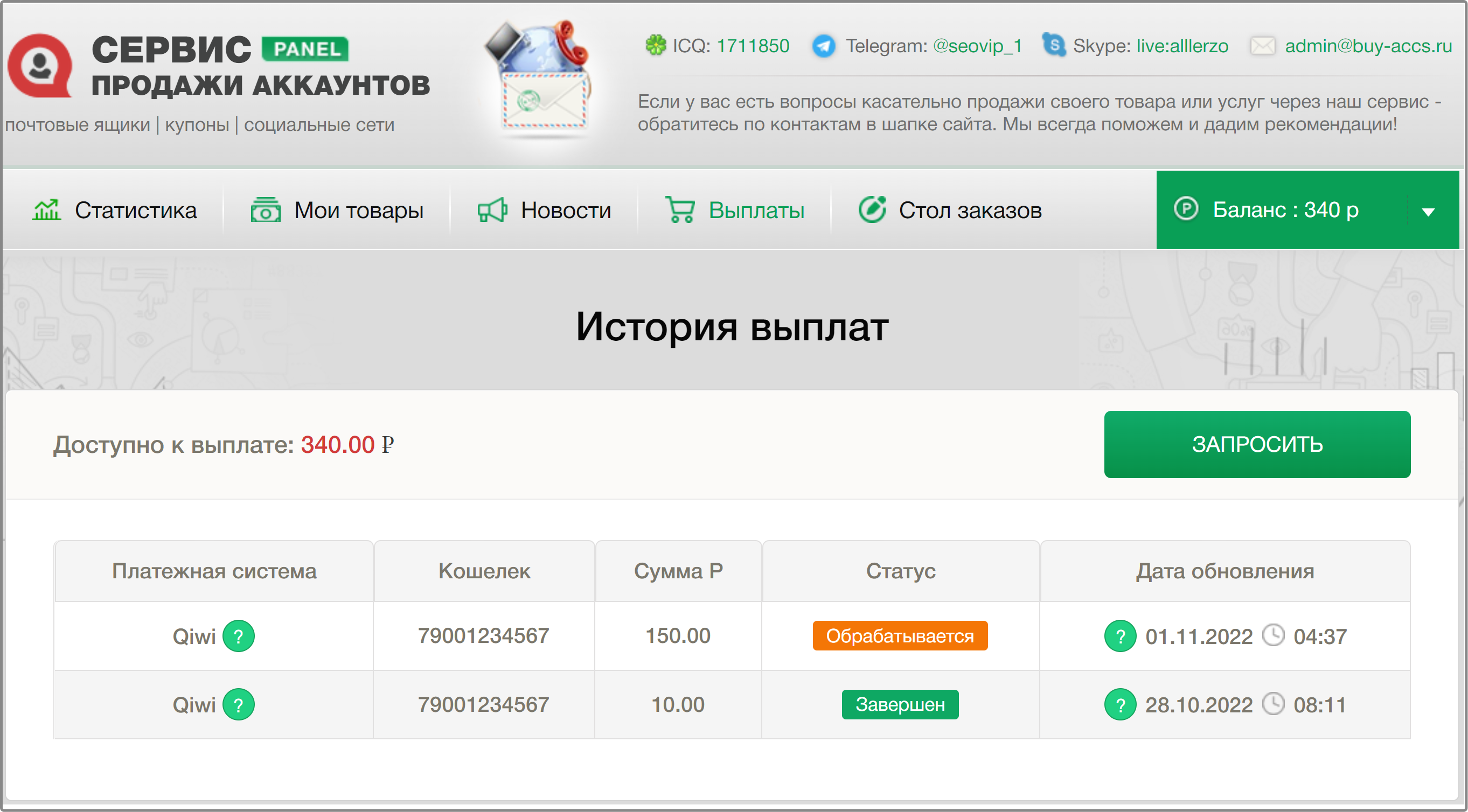Click the СЕРВИС ПРОДАЖИ АККАУНТОВ title
The width and height of the screenshot is (1468, 812).
260,66
